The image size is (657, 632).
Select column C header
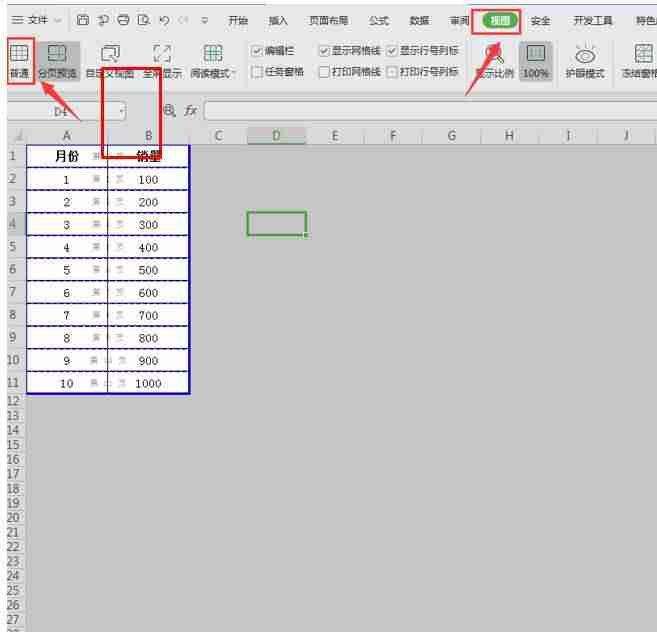(218, 136)
